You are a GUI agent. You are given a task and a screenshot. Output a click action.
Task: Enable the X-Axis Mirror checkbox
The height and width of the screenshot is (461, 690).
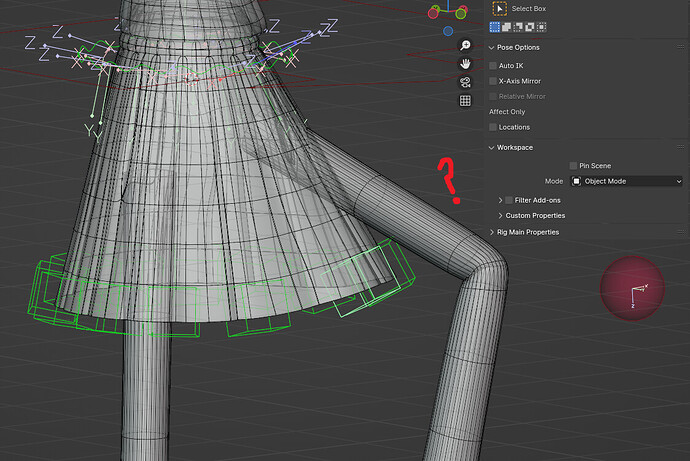(493, 81)
